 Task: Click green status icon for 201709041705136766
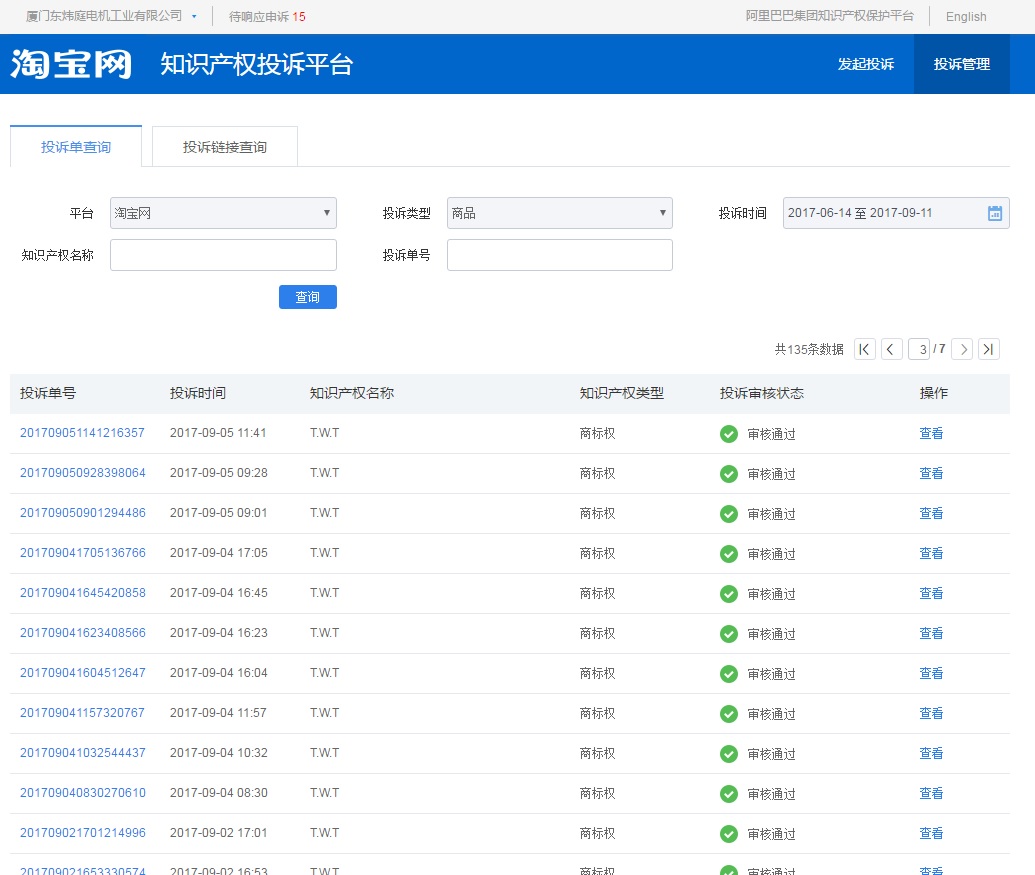pos(729,554)
